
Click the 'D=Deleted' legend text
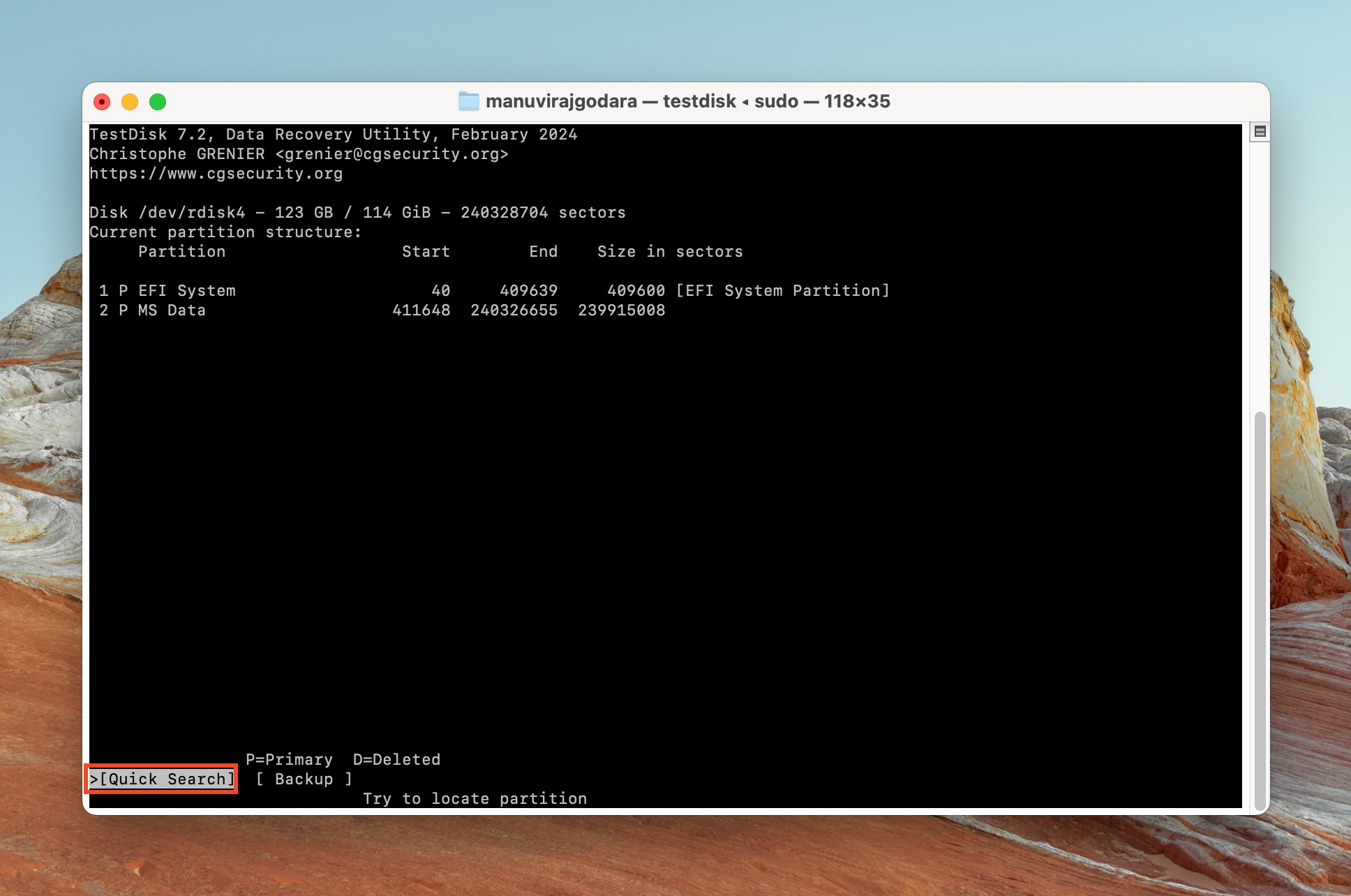point(396,759)
